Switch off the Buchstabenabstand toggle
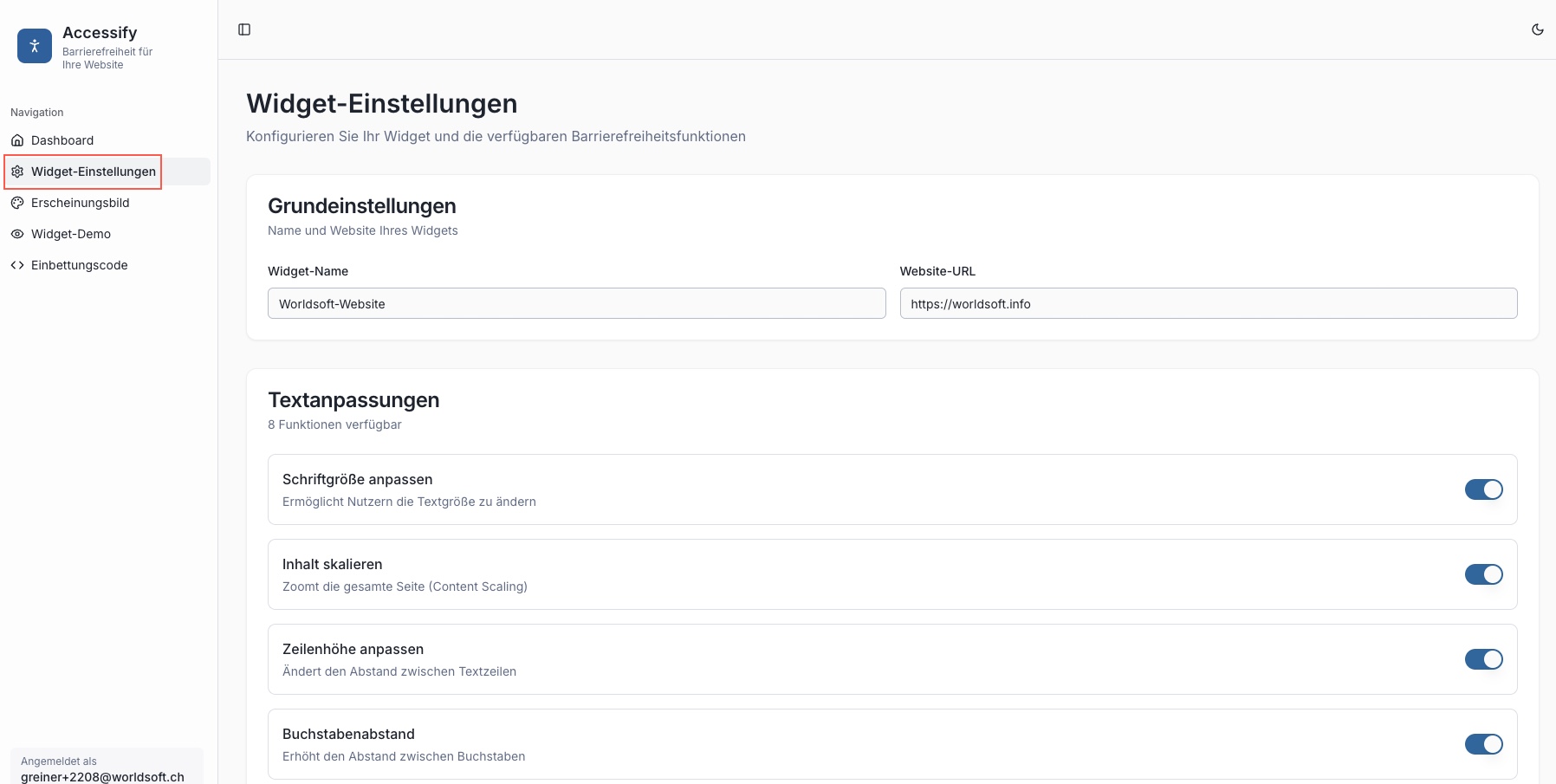The height and width of the screenshot is (784, 1556). tap(1483, 744)
